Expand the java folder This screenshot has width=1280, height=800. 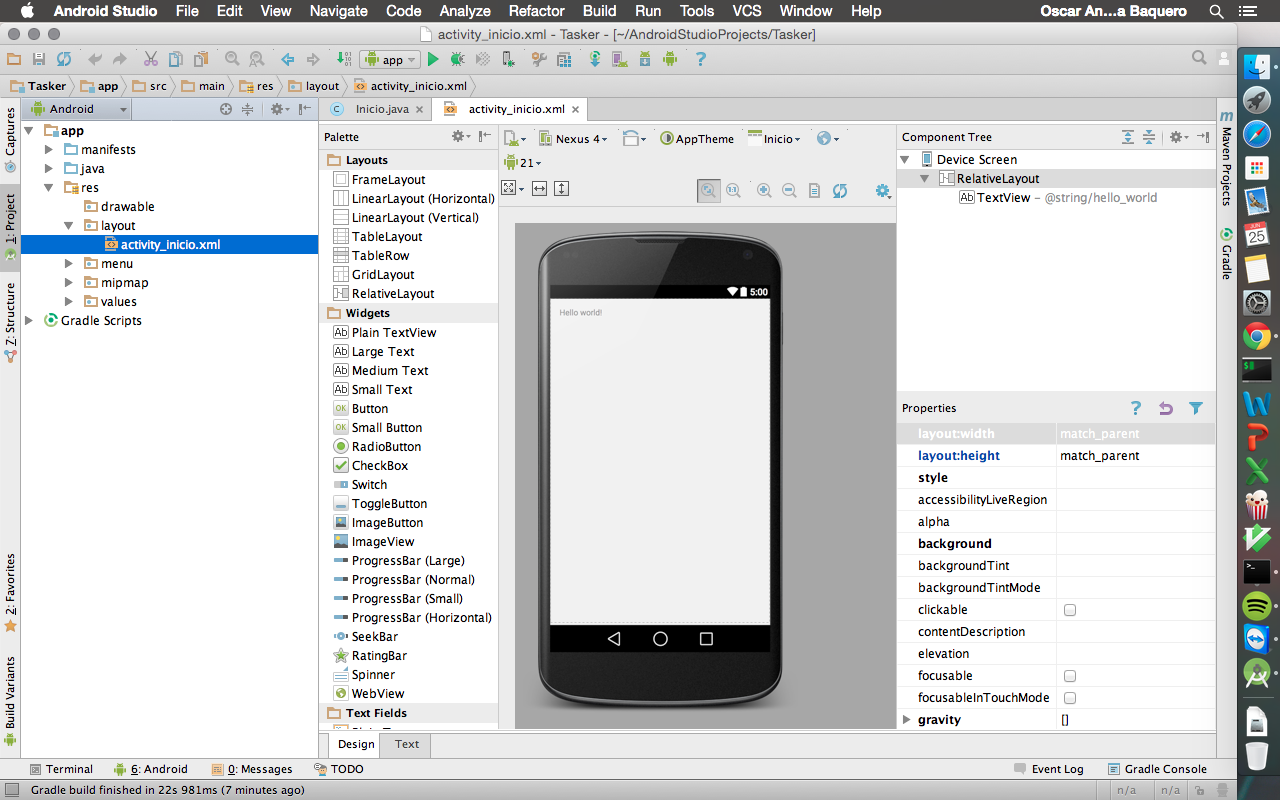(x=49, y=169)
